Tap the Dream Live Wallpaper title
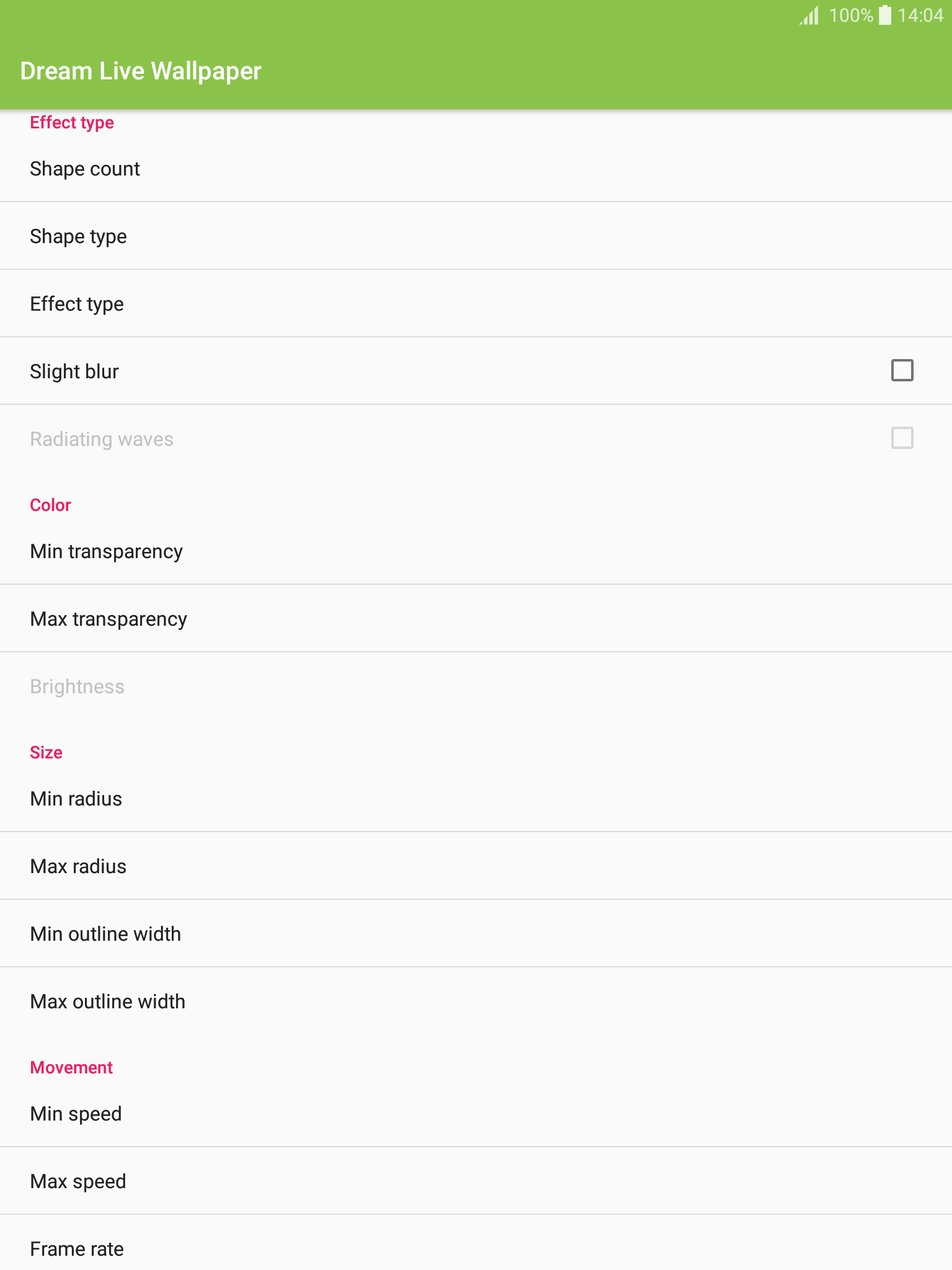The width and height of the screenshot is (952, 1270). (x=141, y=71)
